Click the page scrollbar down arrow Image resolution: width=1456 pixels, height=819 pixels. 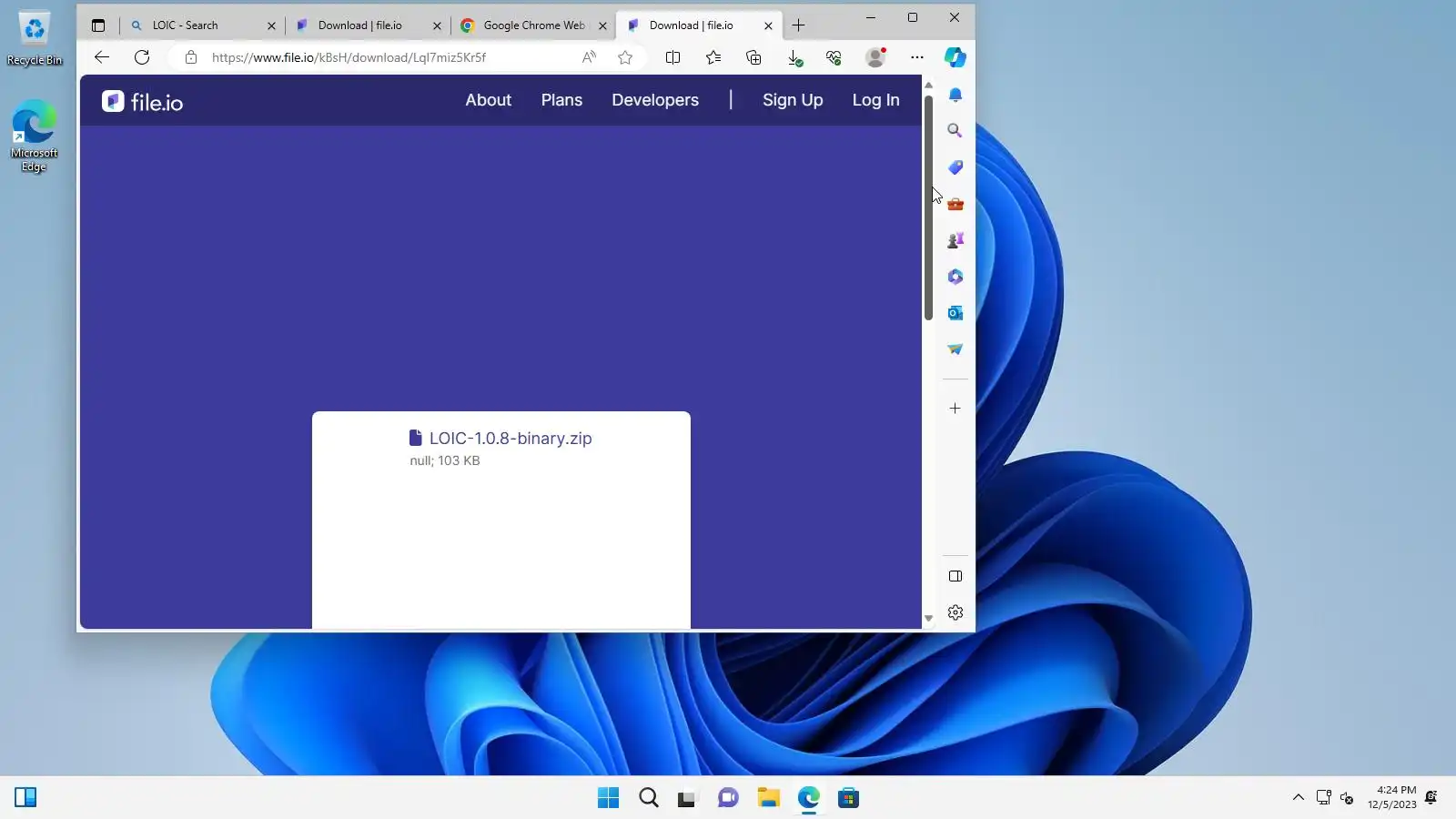pyautogui.click(x=928, y=619)
